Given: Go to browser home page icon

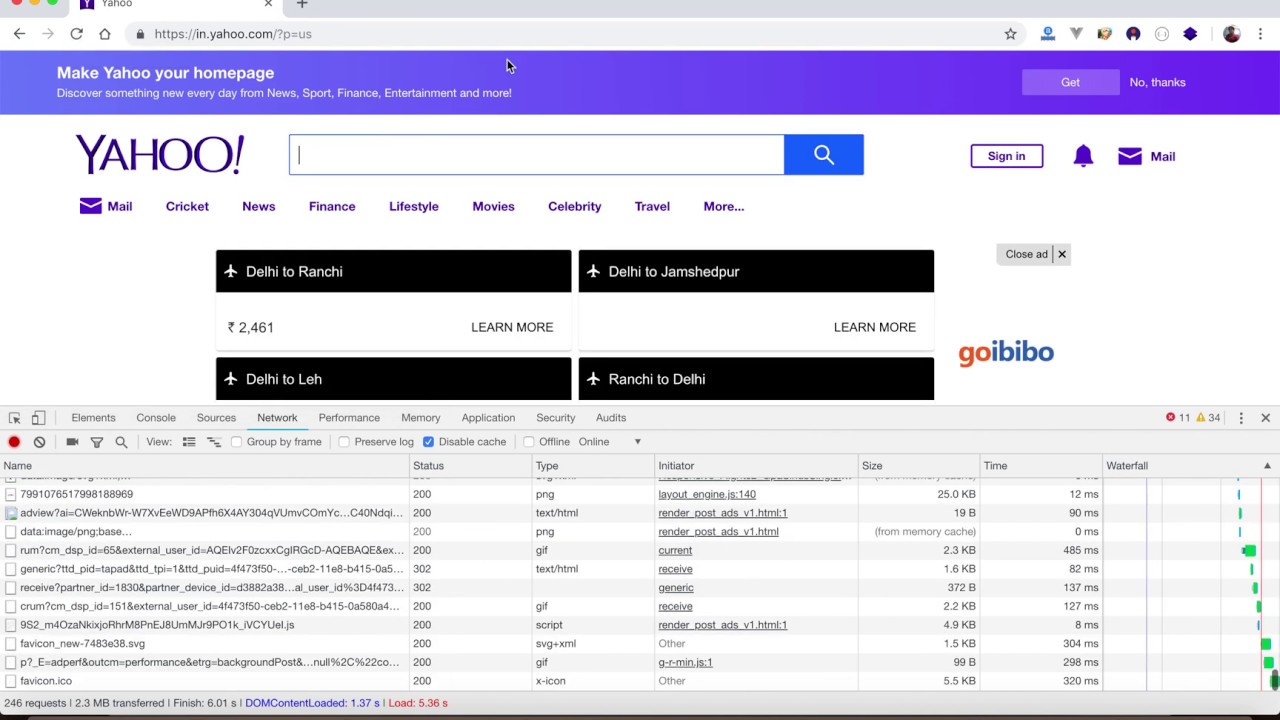Looking at the screenshot, I should 105,34.
